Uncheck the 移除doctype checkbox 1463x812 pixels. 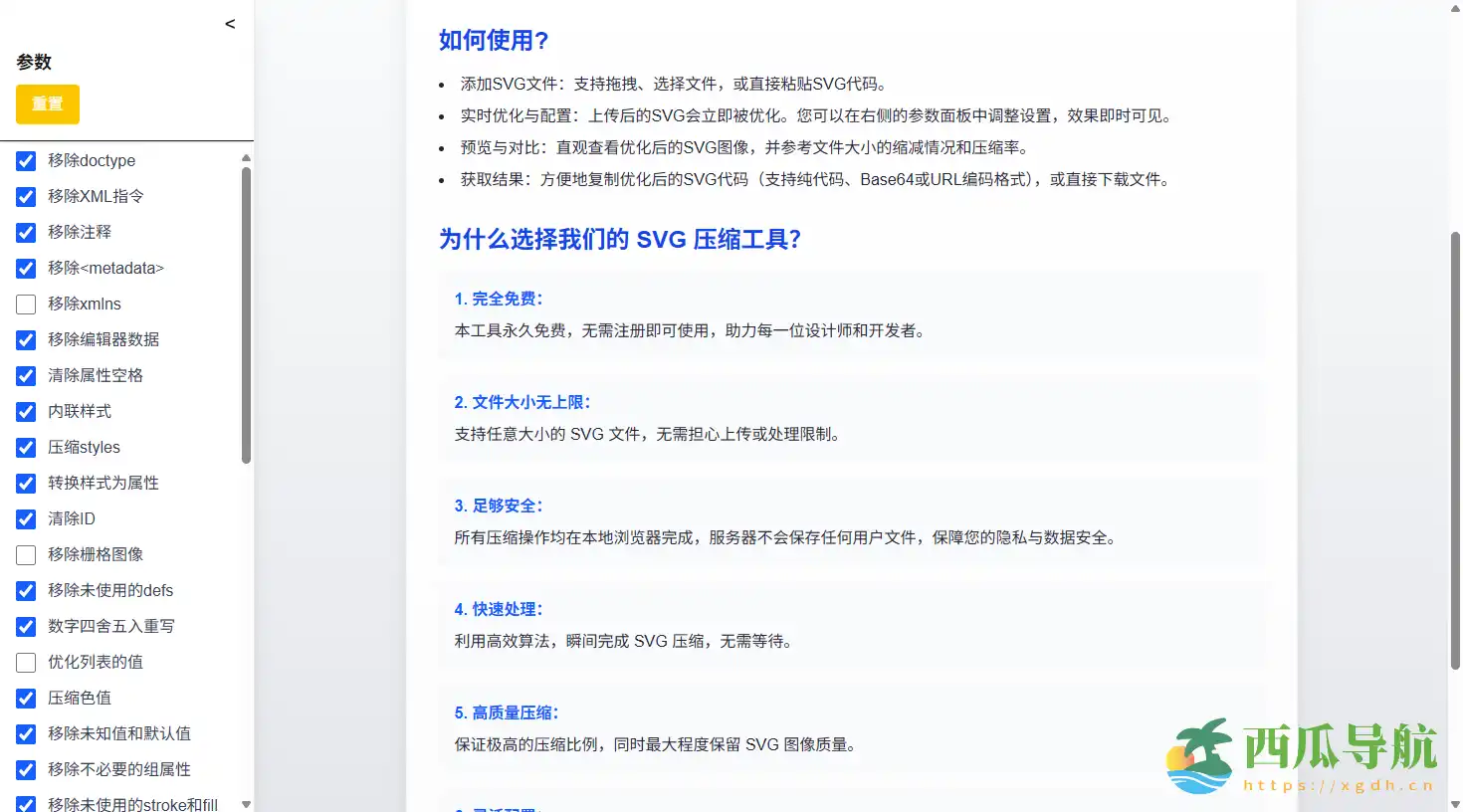(x=26, y=161)
